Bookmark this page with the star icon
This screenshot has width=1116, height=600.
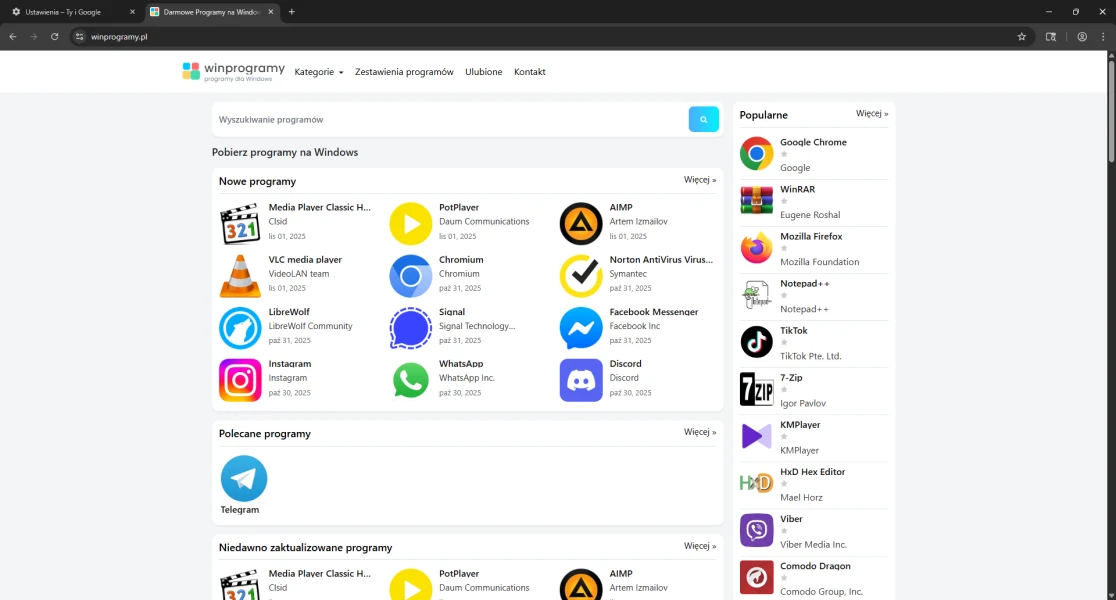click(1021, 37)
